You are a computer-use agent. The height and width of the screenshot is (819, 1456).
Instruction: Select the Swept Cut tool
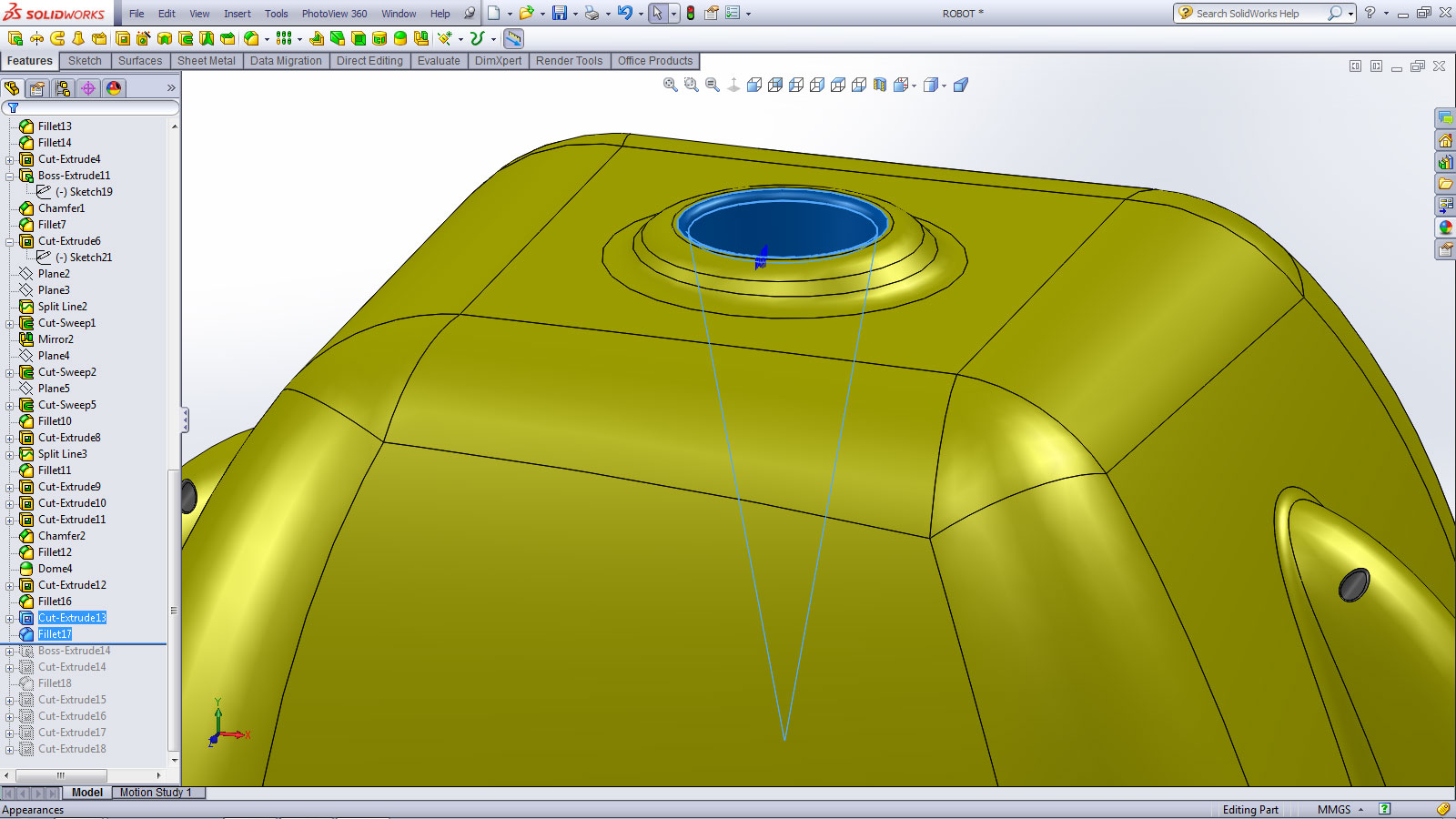tap(185, 38)
